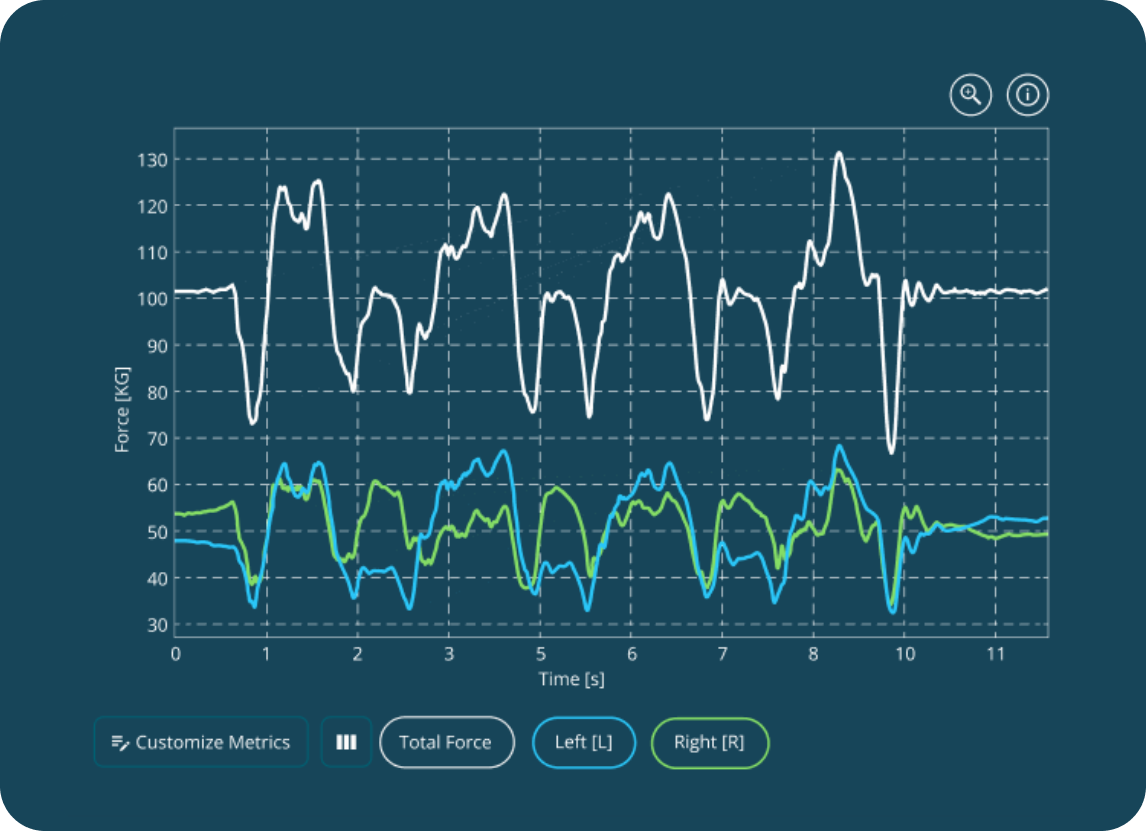Open Customize Metrics
The height and width of the screenshot is (831, 1146).
click(x=201, y=742)
